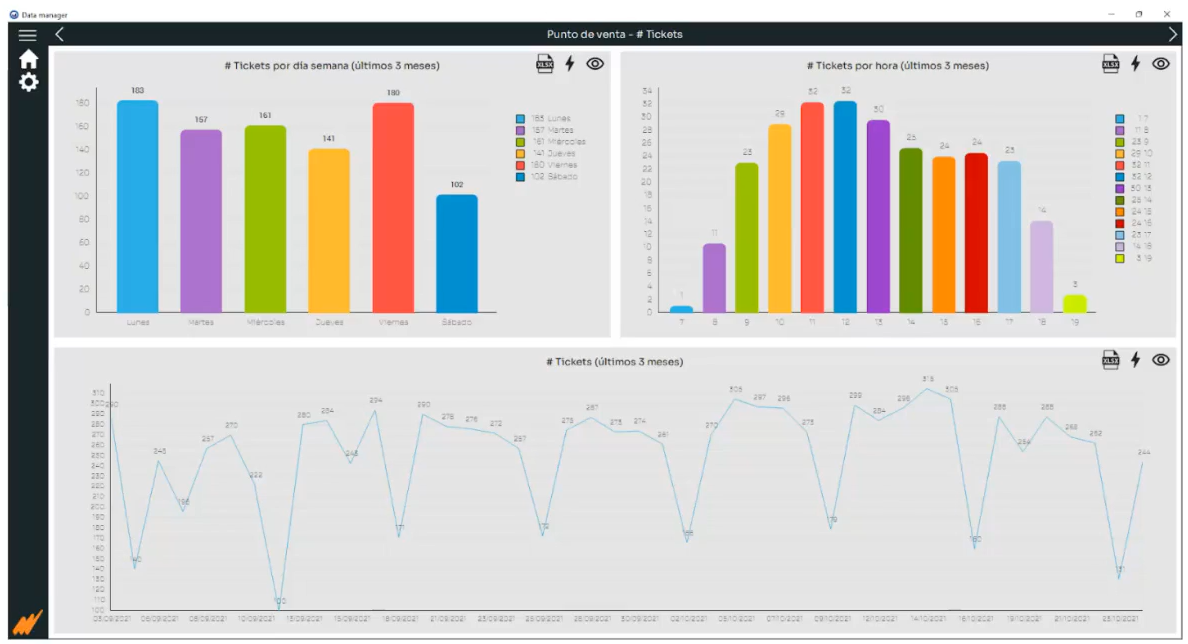The image size is (1188, 644).
Task: Export the 3-month Tickets line chart to XLSX
Action: coord(1110,360)
